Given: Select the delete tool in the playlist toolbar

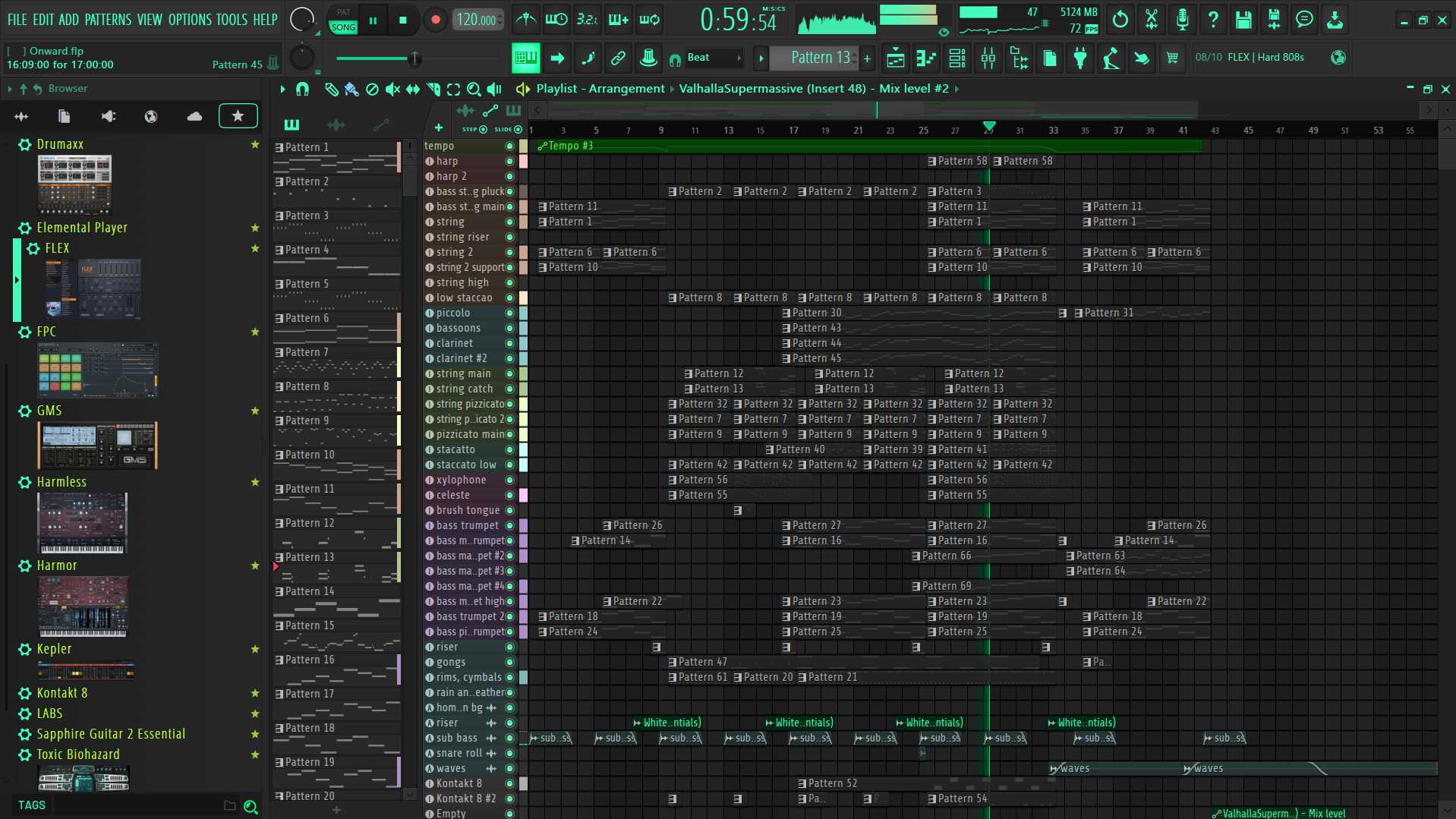Looking at the screenshot, I should (372, 89).
